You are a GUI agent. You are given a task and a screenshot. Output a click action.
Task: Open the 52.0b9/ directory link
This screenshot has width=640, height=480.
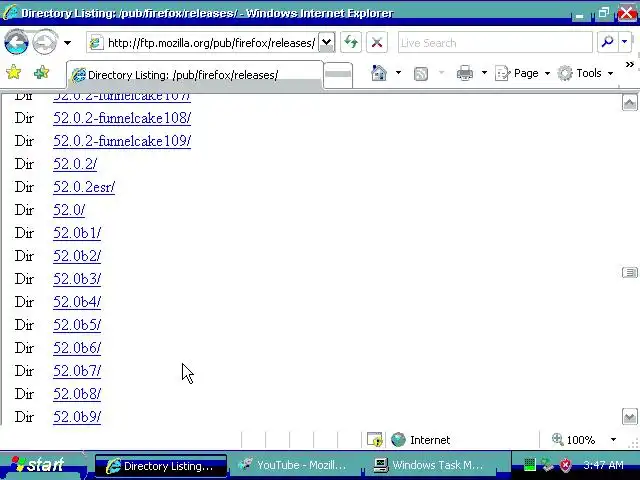point(77,417)
